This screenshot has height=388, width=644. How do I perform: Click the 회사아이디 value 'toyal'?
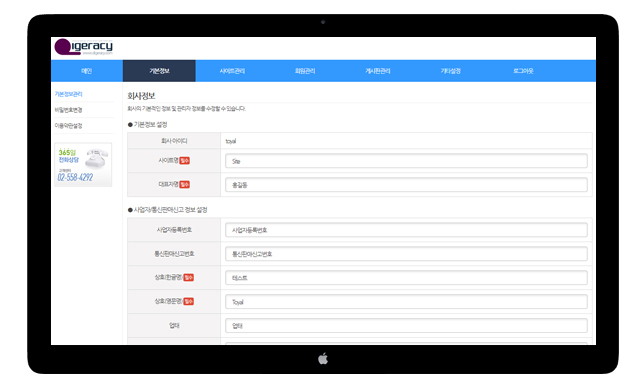(231, 141)
